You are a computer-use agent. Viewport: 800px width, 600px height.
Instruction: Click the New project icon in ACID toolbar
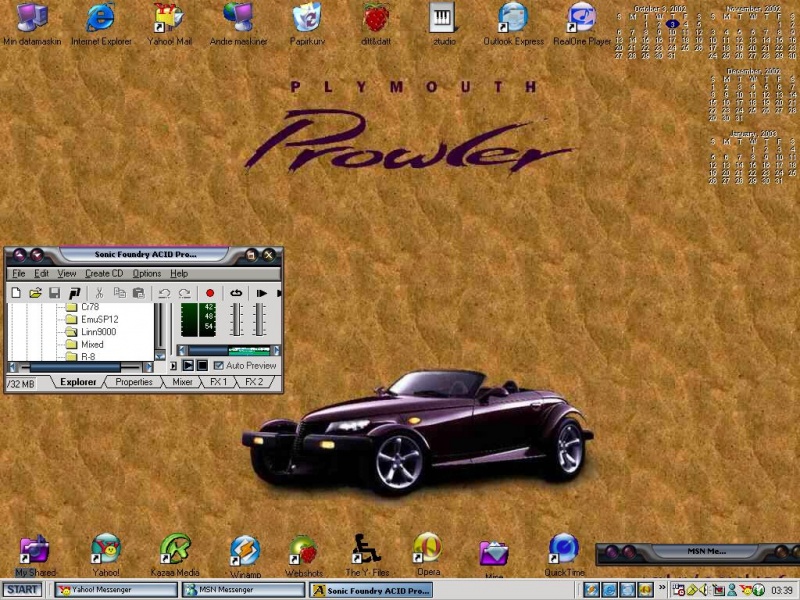coord(16,293)
